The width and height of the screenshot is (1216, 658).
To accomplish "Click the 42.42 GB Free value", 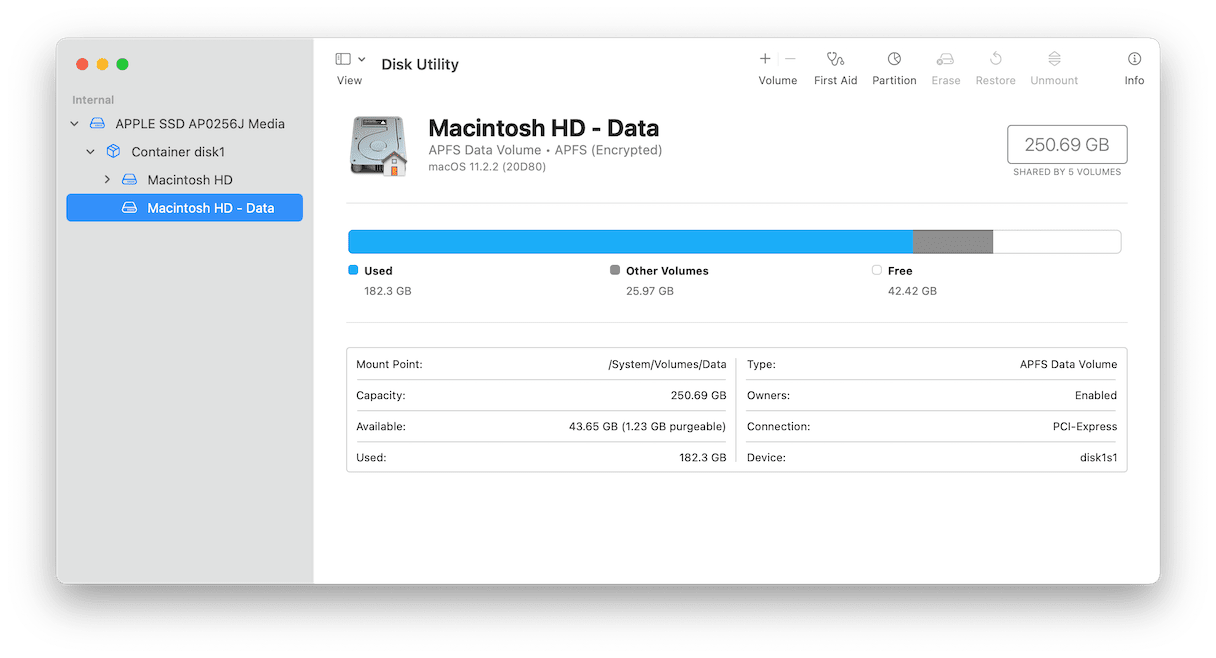I will click(x=912, y=291).
